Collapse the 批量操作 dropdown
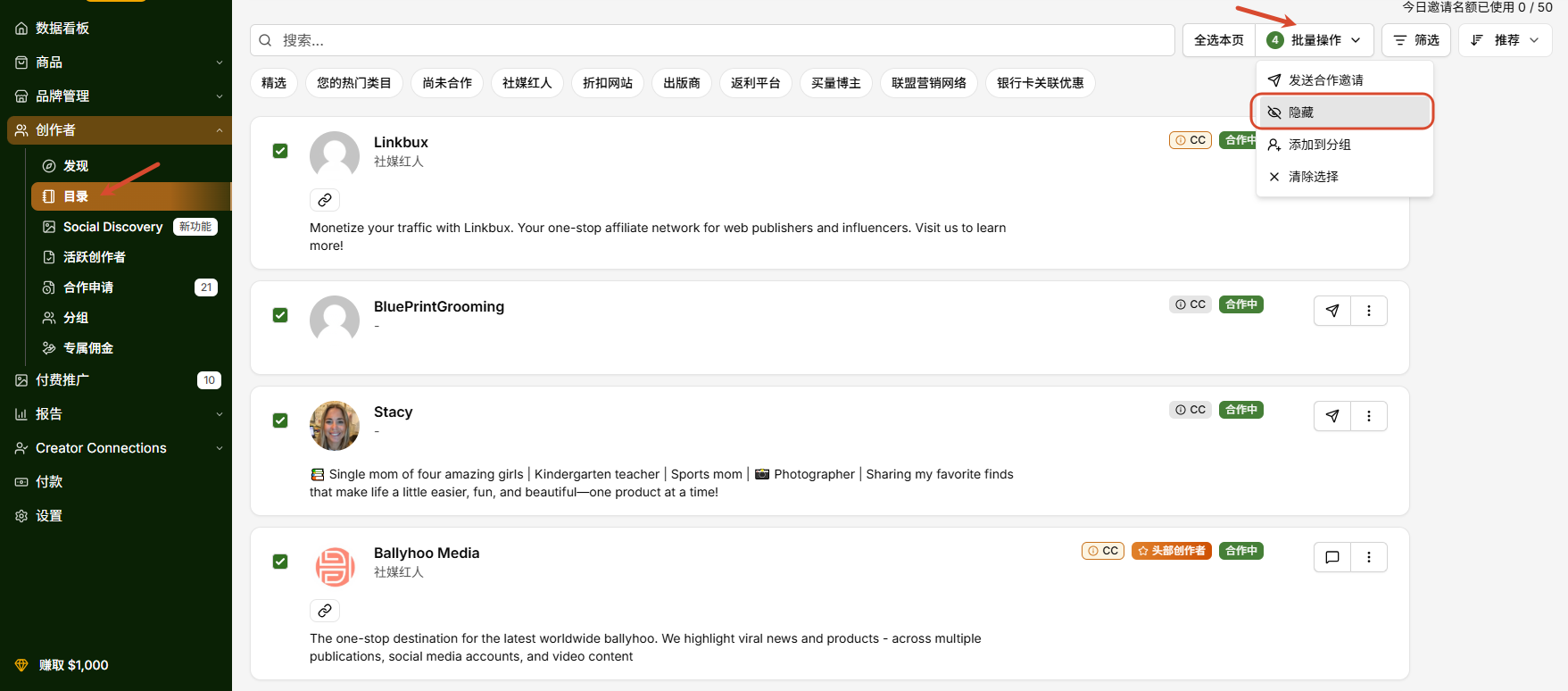This screenshot has width=1568, height=691. tap(1314, 40)
